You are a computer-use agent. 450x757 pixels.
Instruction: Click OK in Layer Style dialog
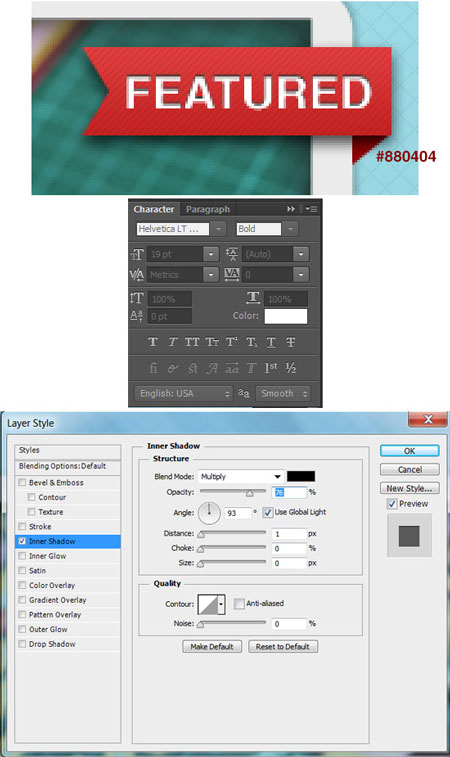[x=409, y=451]
